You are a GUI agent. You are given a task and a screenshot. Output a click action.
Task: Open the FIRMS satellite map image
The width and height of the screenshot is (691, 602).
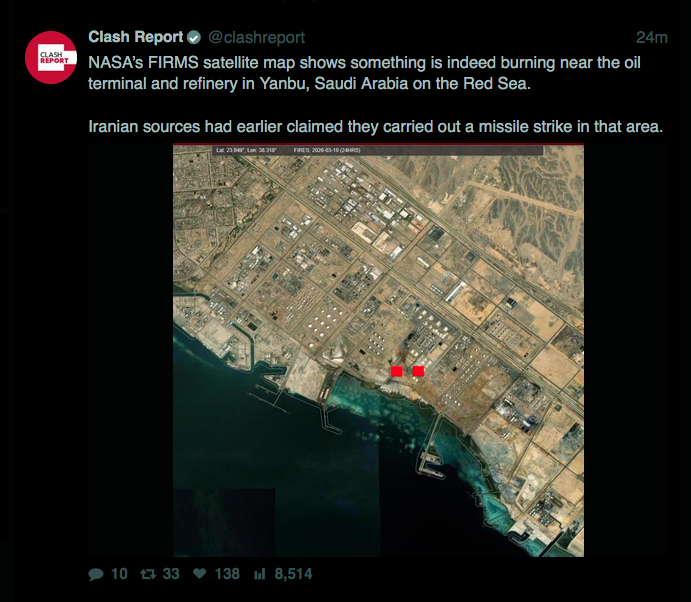378,350
